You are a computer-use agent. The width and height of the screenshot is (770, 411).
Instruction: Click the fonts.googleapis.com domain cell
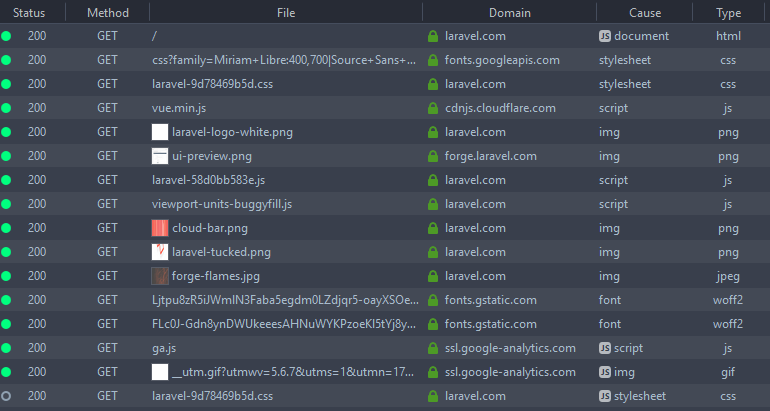tap(502, 60)
